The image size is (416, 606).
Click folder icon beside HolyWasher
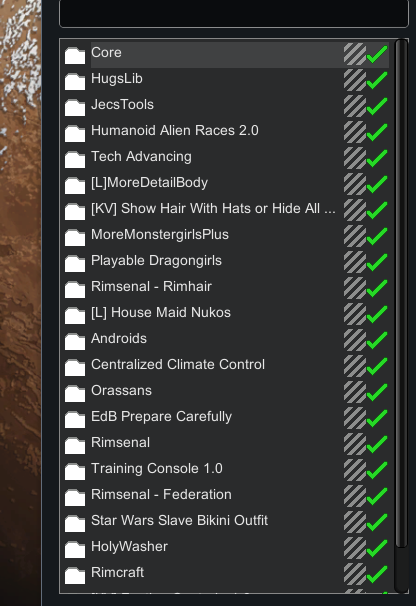tap(75, 549)
